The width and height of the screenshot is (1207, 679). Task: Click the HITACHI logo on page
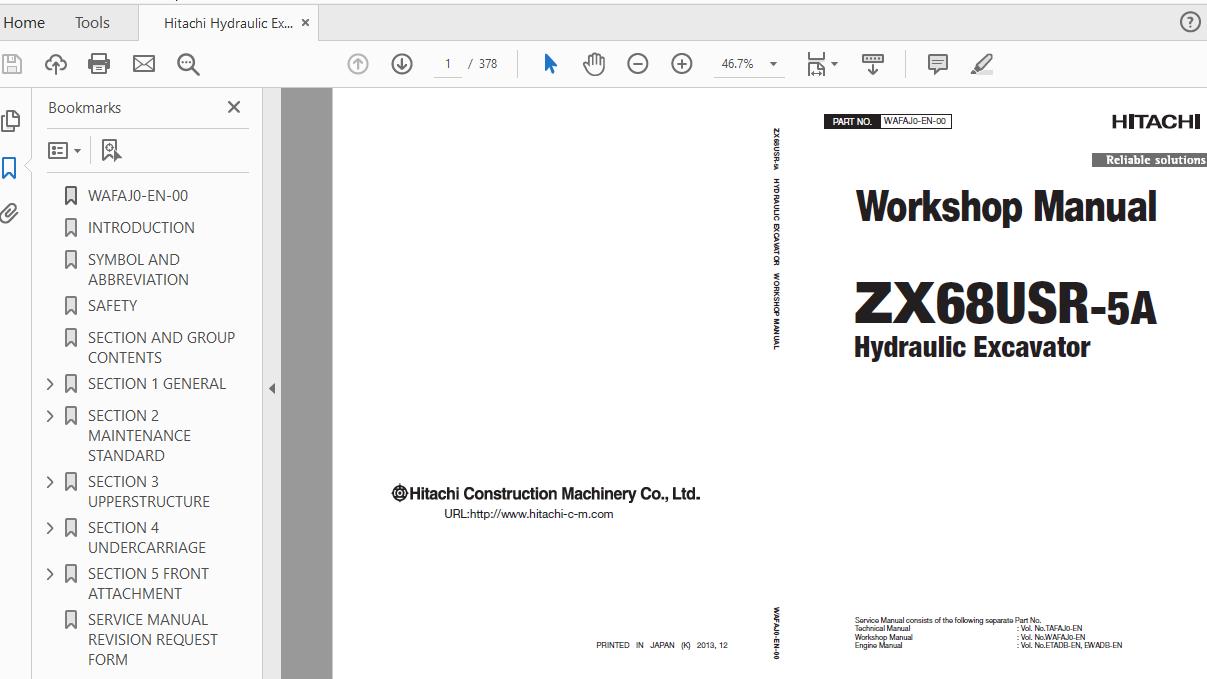(1156, 122)
